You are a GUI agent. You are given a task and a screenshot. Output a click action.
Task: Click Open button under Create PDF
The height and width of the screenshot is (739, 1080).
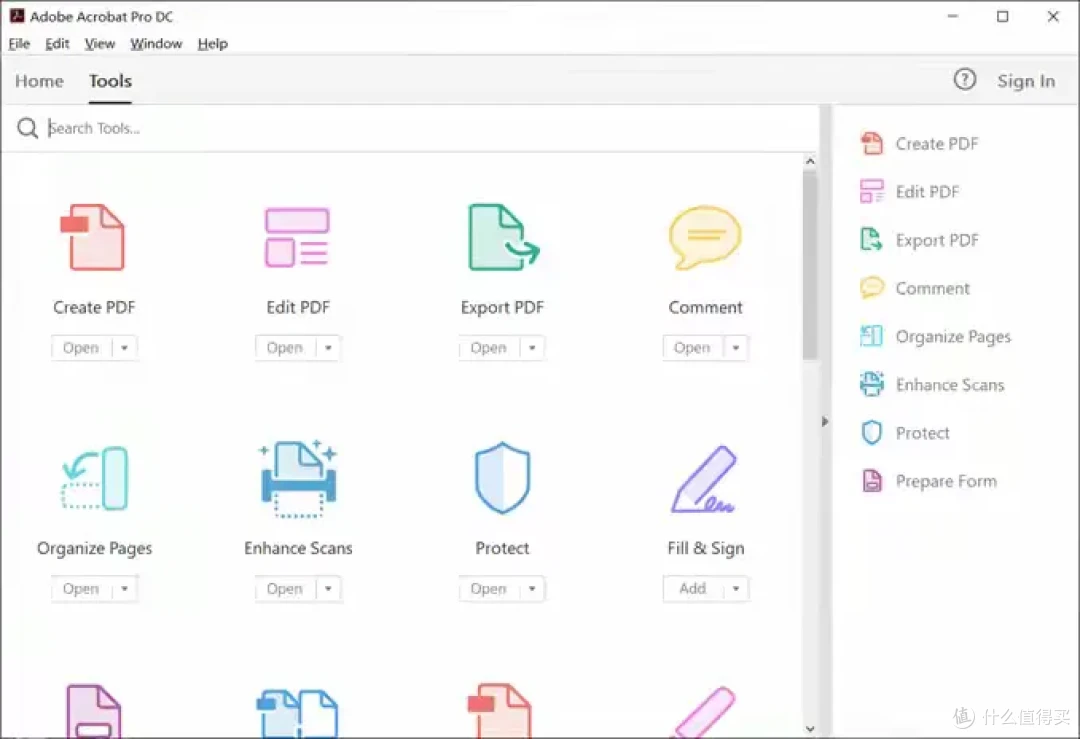[x=81, y=348]
